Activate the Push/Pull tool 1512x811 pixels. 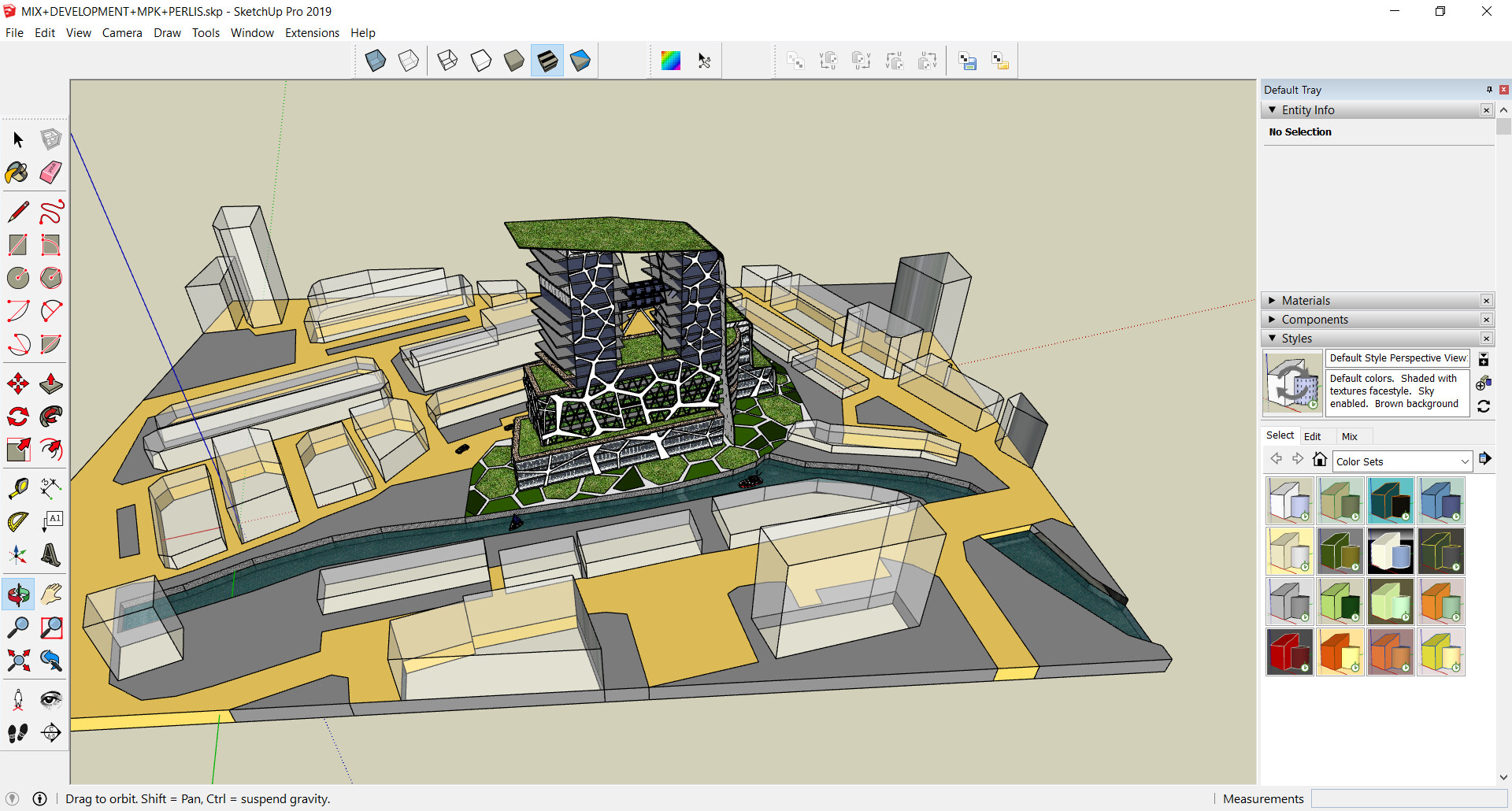coord(51,383)
